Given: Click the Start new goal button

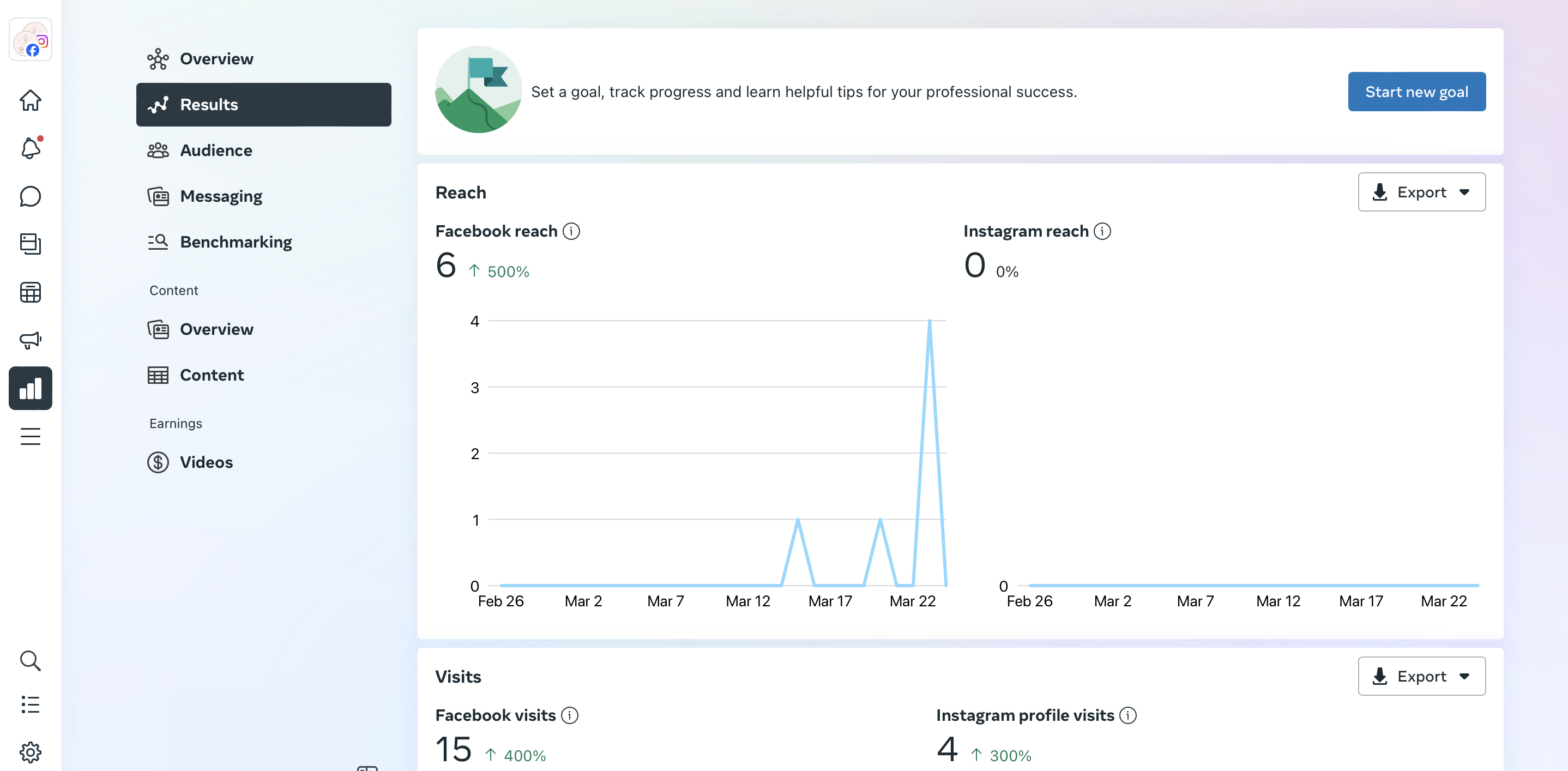Looking at the screenshot, I should tap(1416, 92).
